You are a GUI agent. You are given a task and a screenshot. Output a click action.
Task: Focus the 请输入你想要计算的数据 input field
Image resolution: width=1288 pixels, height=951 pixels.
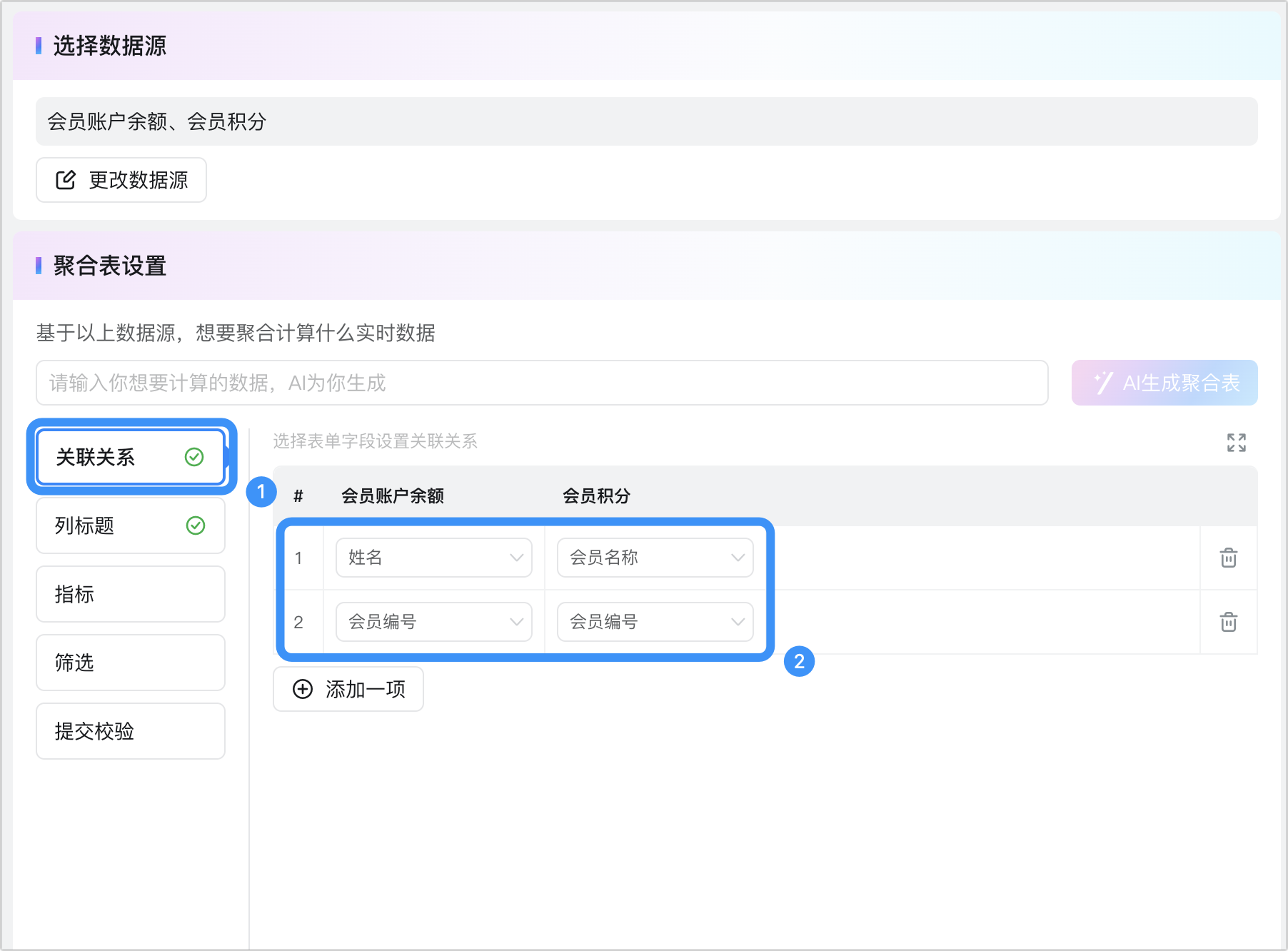pyautogui.click(x=542, y=383)
